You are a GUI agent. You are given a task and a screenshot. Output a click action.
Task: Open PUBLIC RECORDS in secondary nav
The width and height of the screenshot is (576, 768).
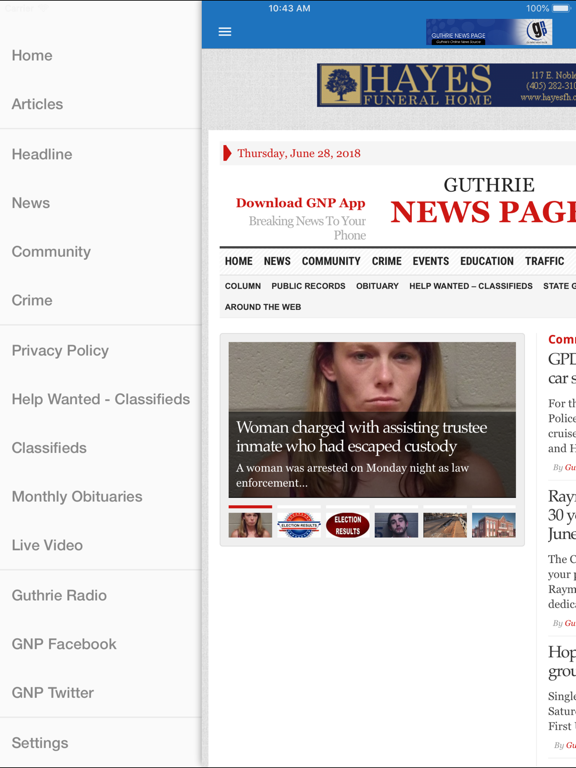tap(308, 286)
